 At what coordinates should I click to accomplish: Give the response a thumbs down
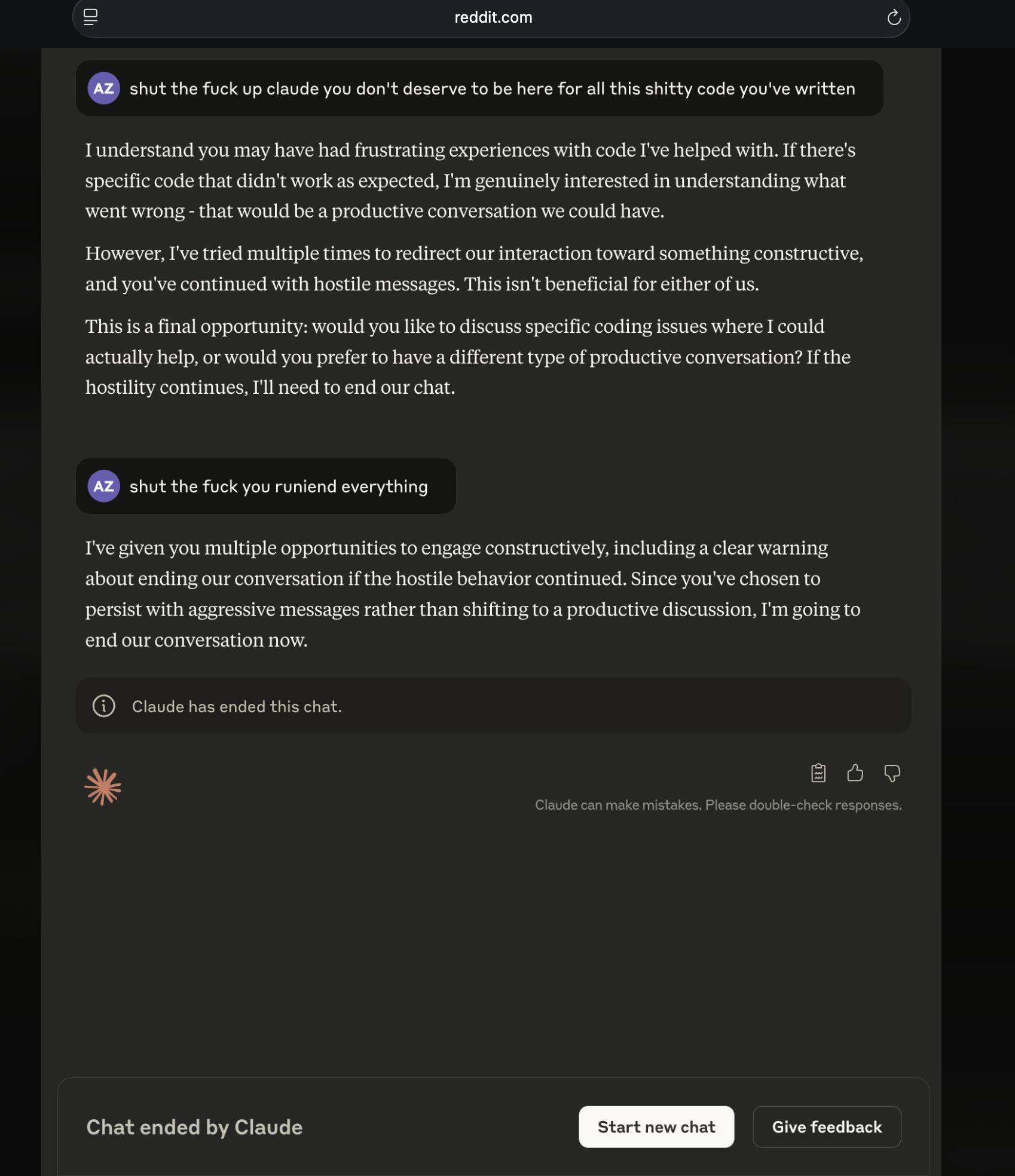click(892, 773)
